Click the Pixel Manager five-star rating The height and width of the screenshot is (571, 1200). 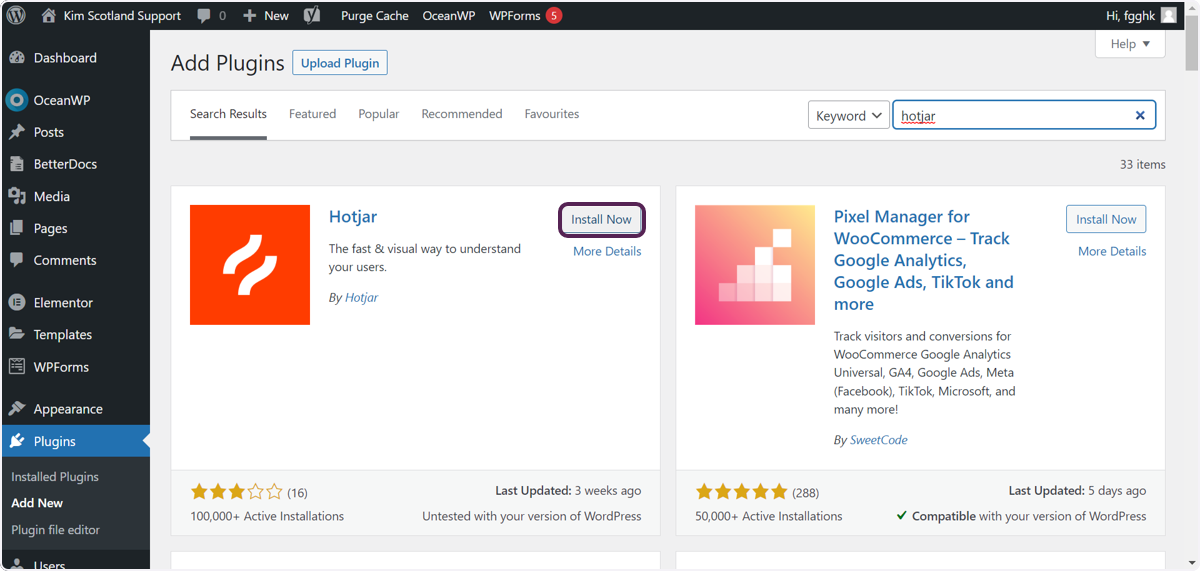tap(741, 492)
